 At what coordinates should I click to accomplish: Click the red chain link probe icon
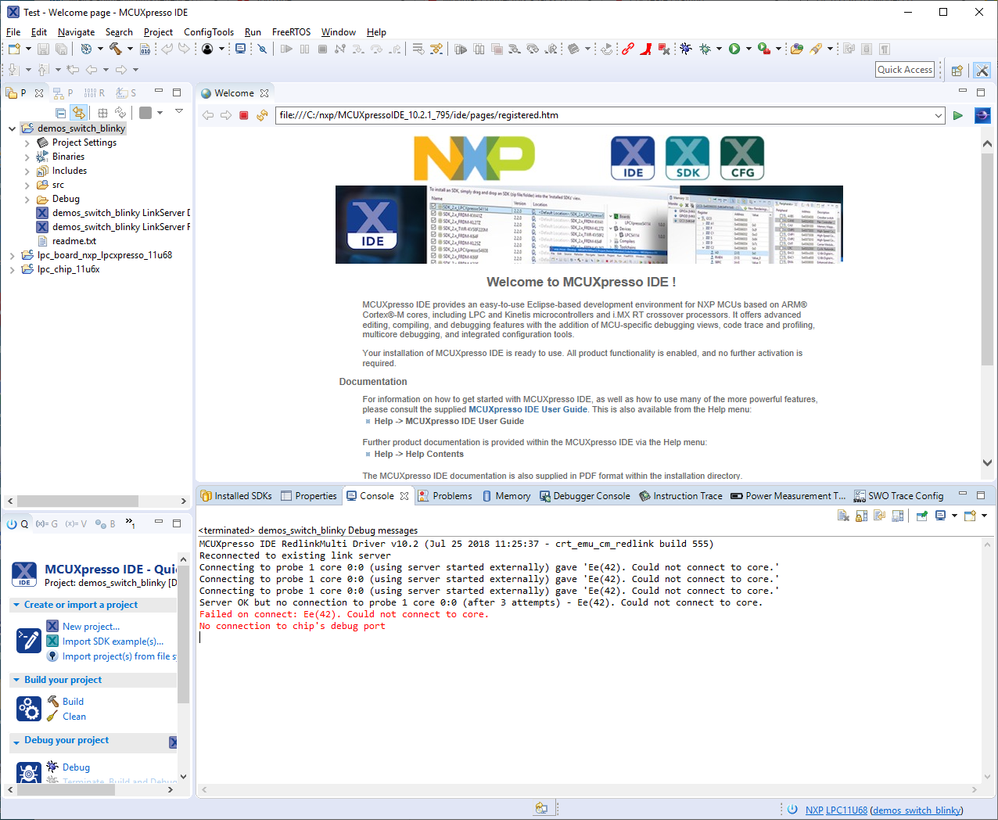[x=628, y=49]
